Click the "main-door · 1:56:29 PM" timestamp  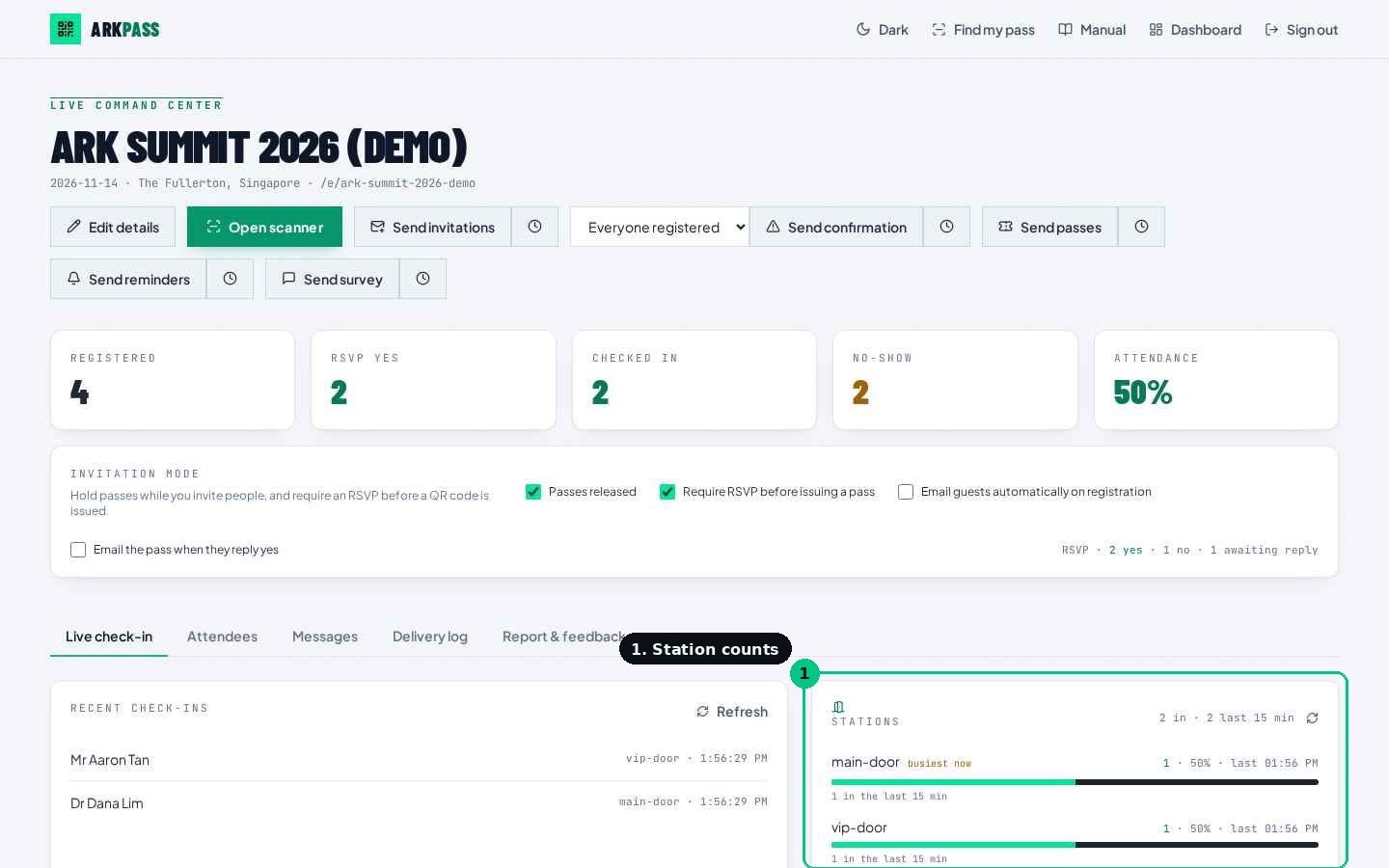click(x=694, y=801)
